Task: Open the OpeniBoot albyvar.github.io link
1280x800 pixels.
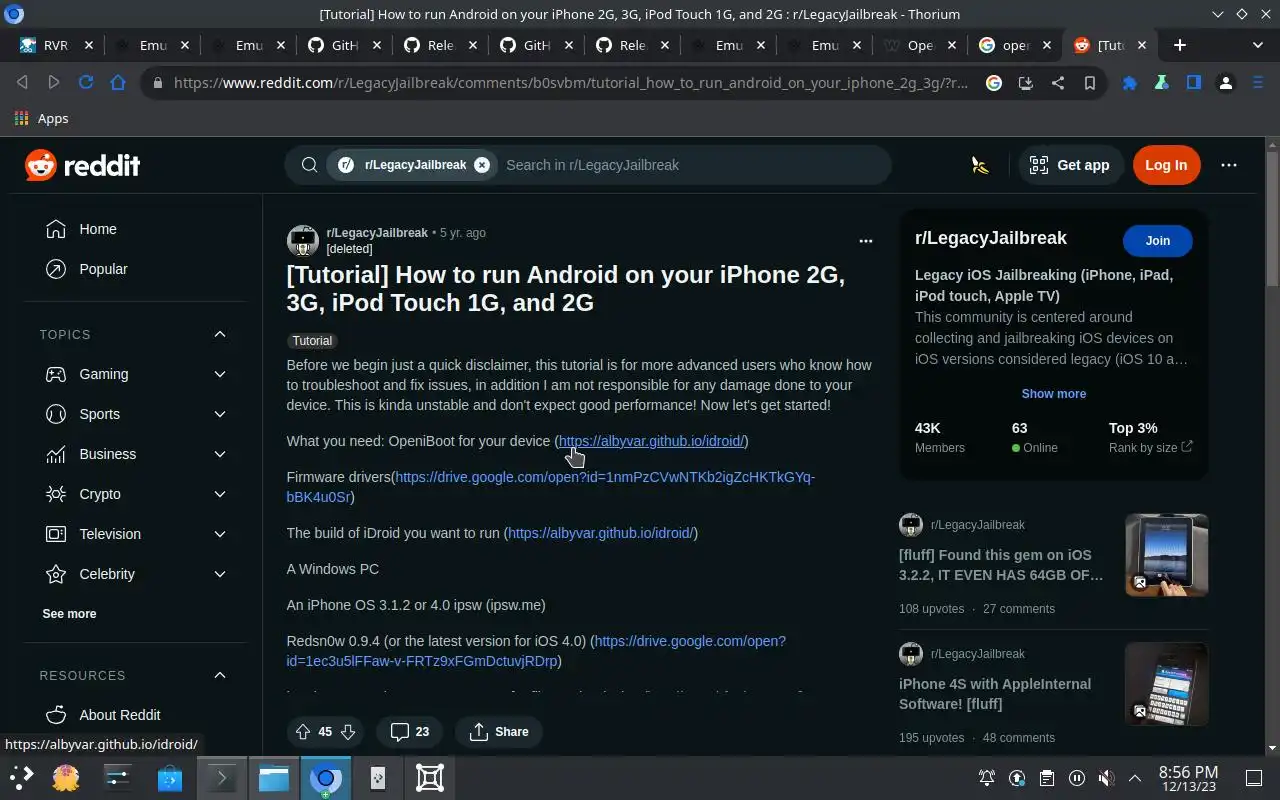Action: pyautogui.click(x=651, y=441)
